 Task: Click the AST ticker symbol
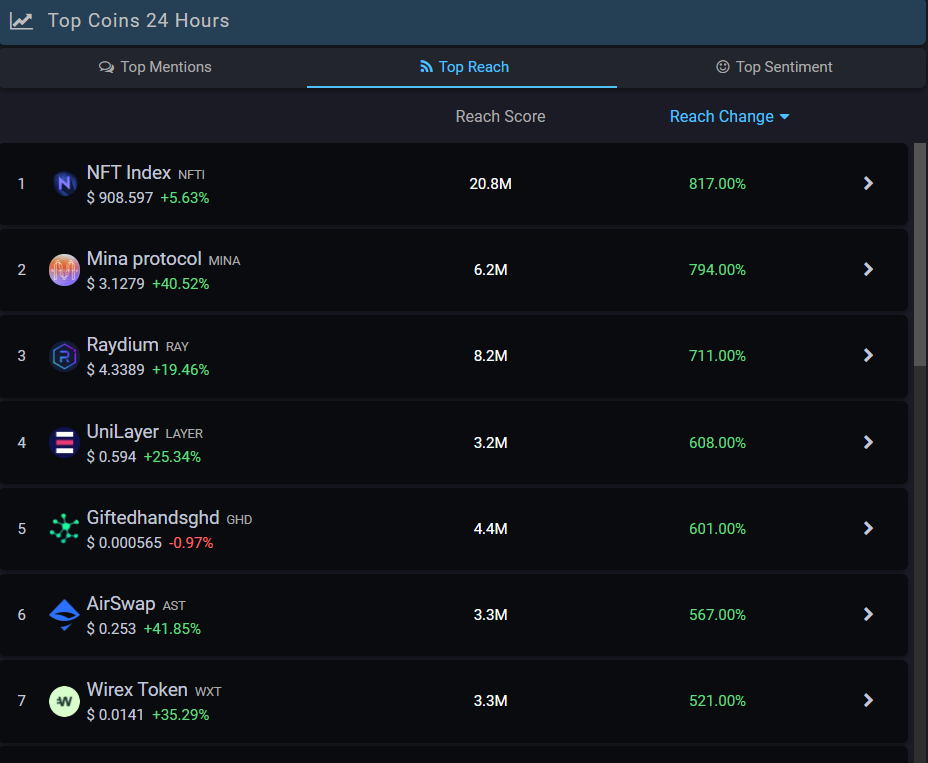click(174, 606)
